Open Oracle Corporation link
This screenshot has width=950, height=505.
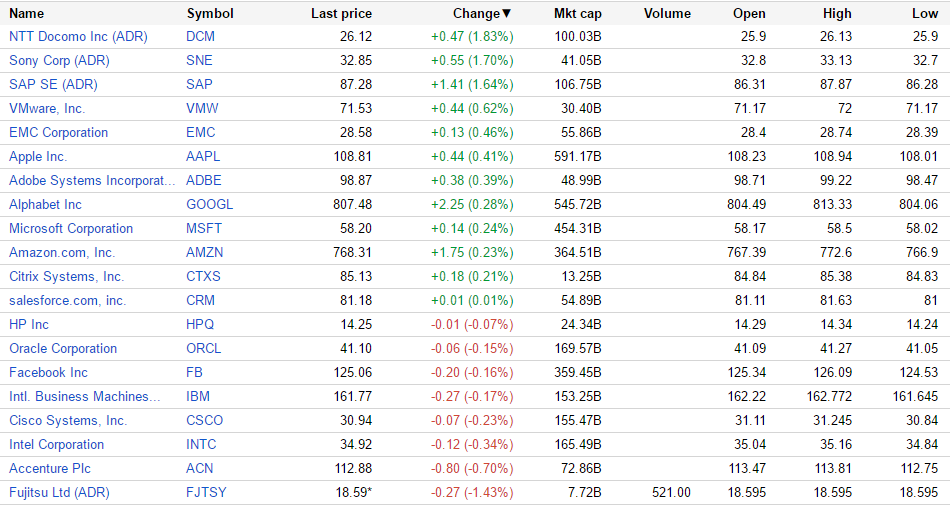63,348
